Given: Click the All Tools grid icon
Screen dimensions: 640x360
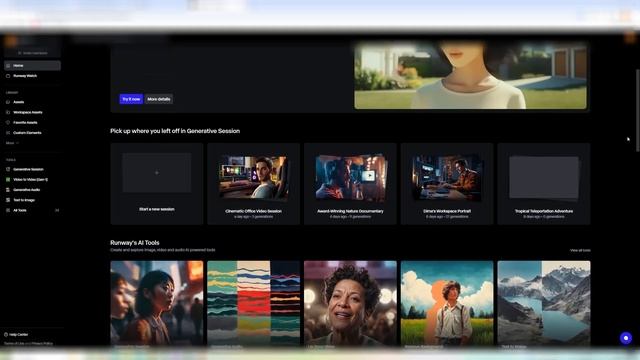Looking at the screenshot, I should point(8,210).
